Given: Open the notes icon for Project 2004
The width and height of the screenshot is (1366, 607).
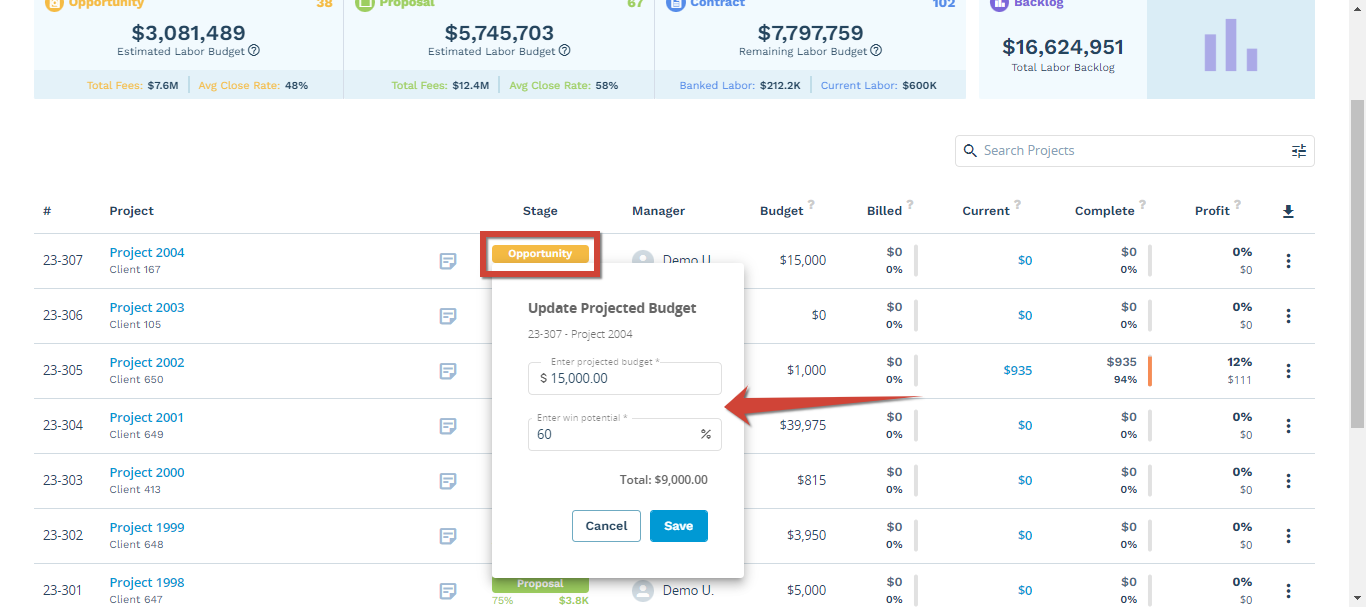Looking at the screenshot, I should pyautogui.click(x=447, y=261).
